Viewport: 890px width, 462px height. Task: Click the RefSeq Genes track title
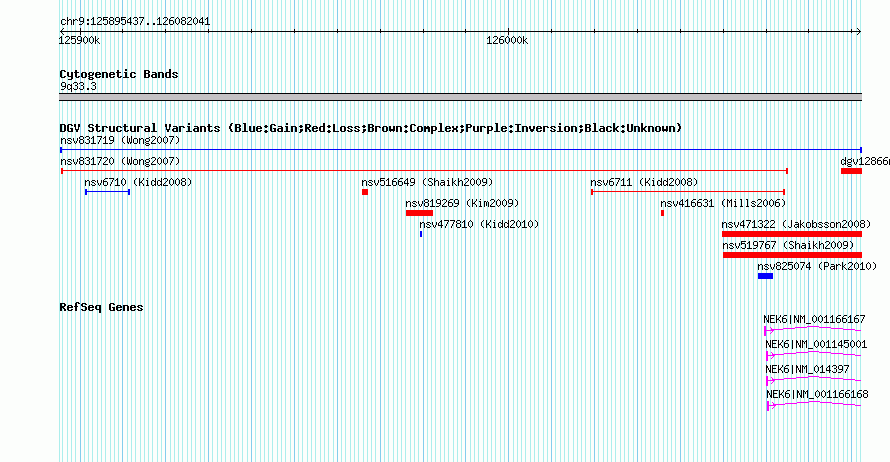101,307
